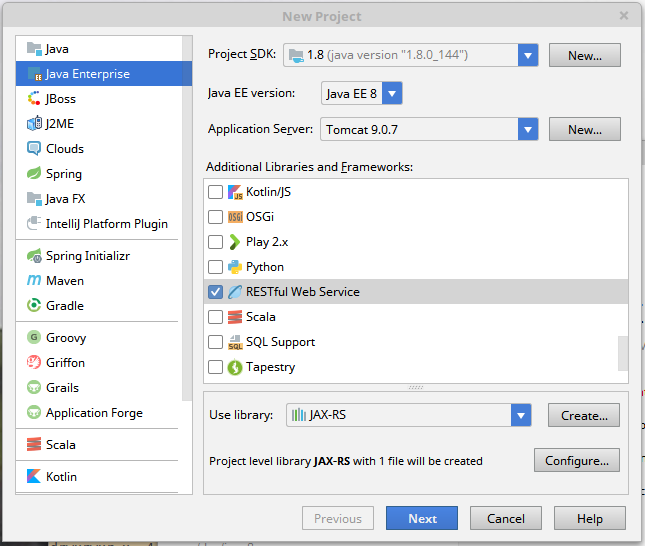Click the Java FX folder icon
Image resolution: width=645 pixels, height=546 pixels.
(x=34, y=199)
